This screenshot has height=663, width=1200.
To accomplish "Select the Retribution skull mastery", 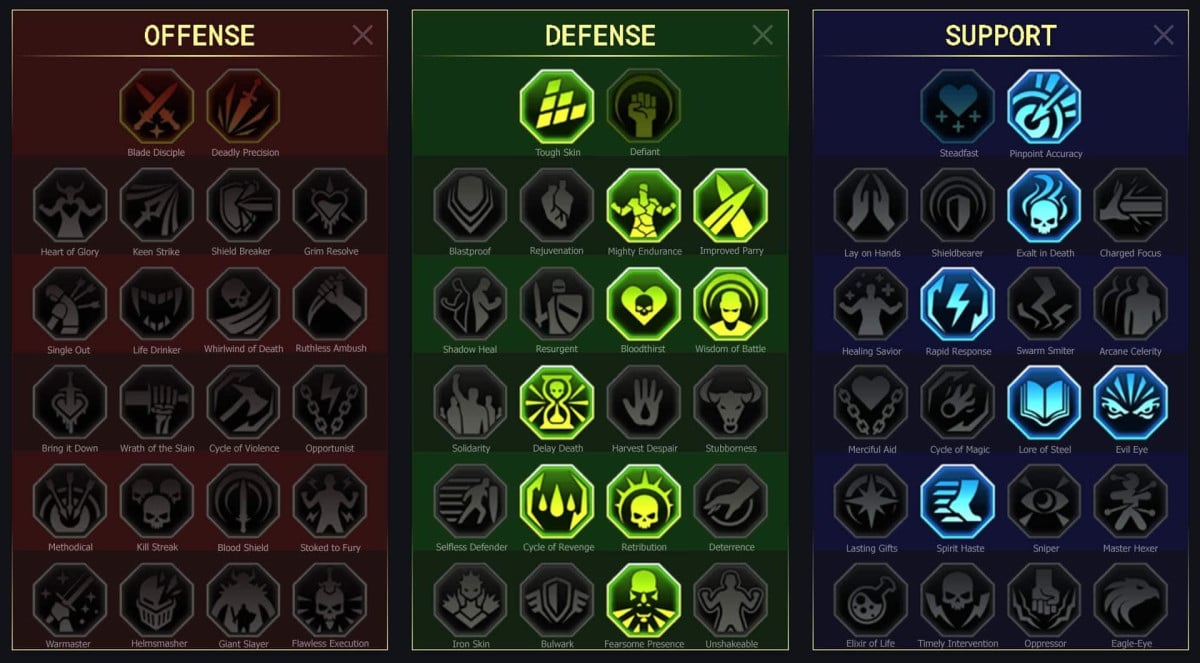I will click(644, 502).
